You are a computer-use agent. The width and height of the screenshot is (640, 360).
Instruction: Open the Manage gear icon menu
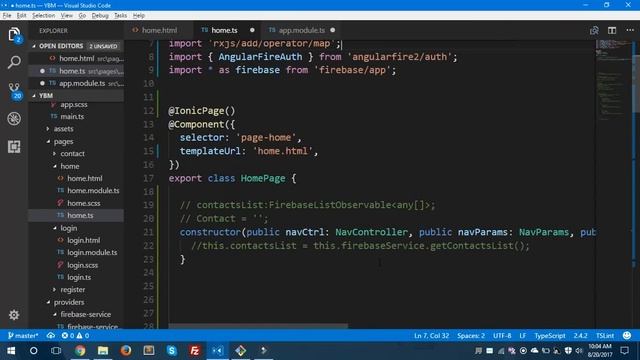(14, 315)
